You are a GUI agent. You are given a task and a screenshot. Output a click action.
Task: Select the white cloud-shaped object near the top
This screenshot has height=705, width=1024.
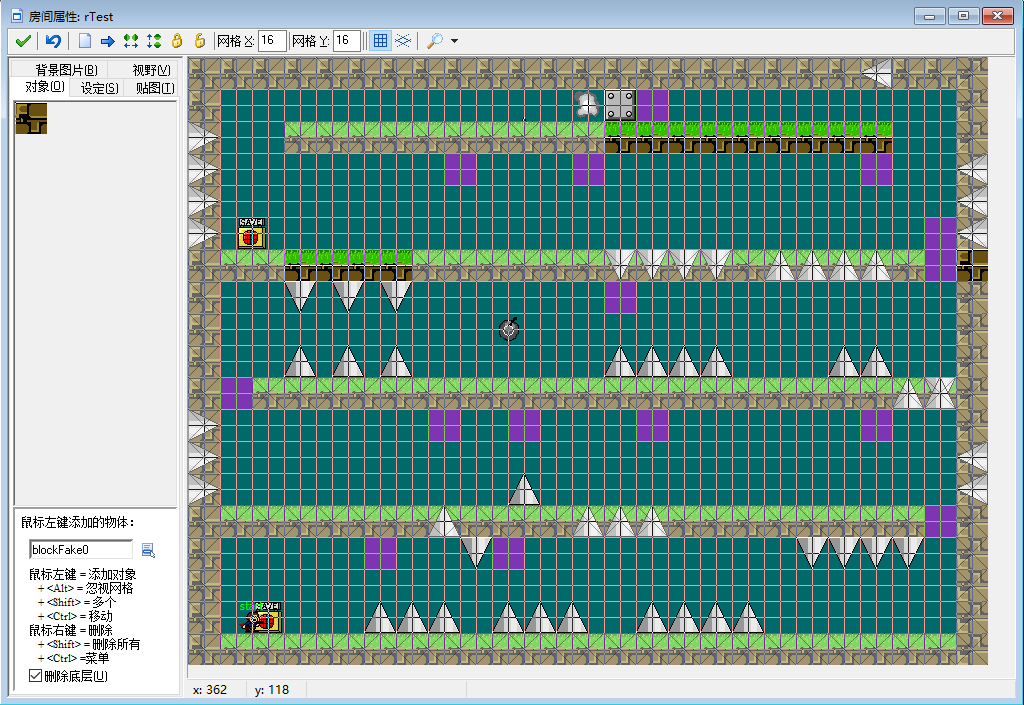(x=587, y=105)
